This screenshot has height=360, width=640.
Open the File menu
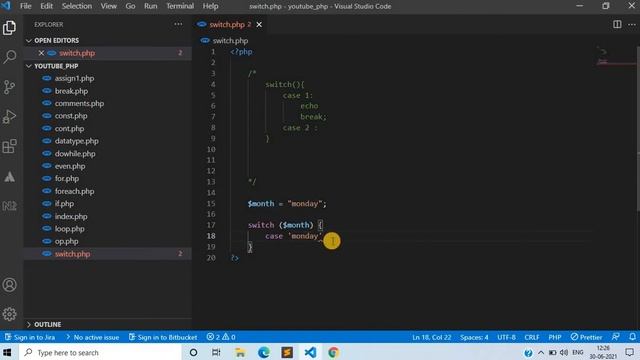tap(25, 6)
